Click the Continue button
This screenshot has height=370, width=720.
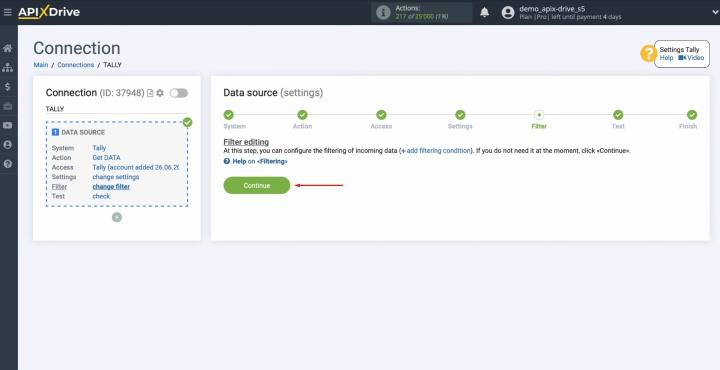coord(257,185)
